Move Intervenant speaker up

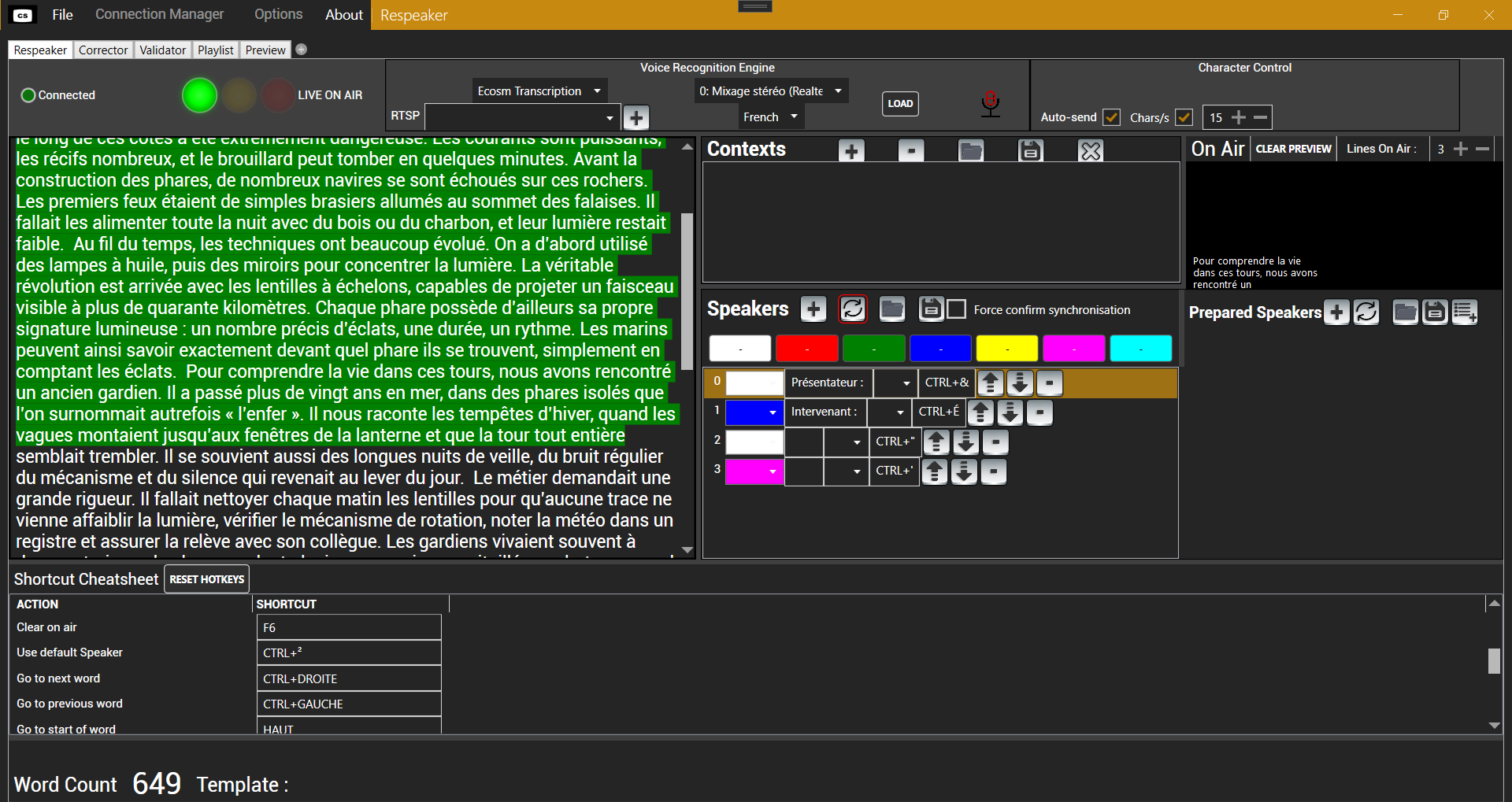[980, 412]
